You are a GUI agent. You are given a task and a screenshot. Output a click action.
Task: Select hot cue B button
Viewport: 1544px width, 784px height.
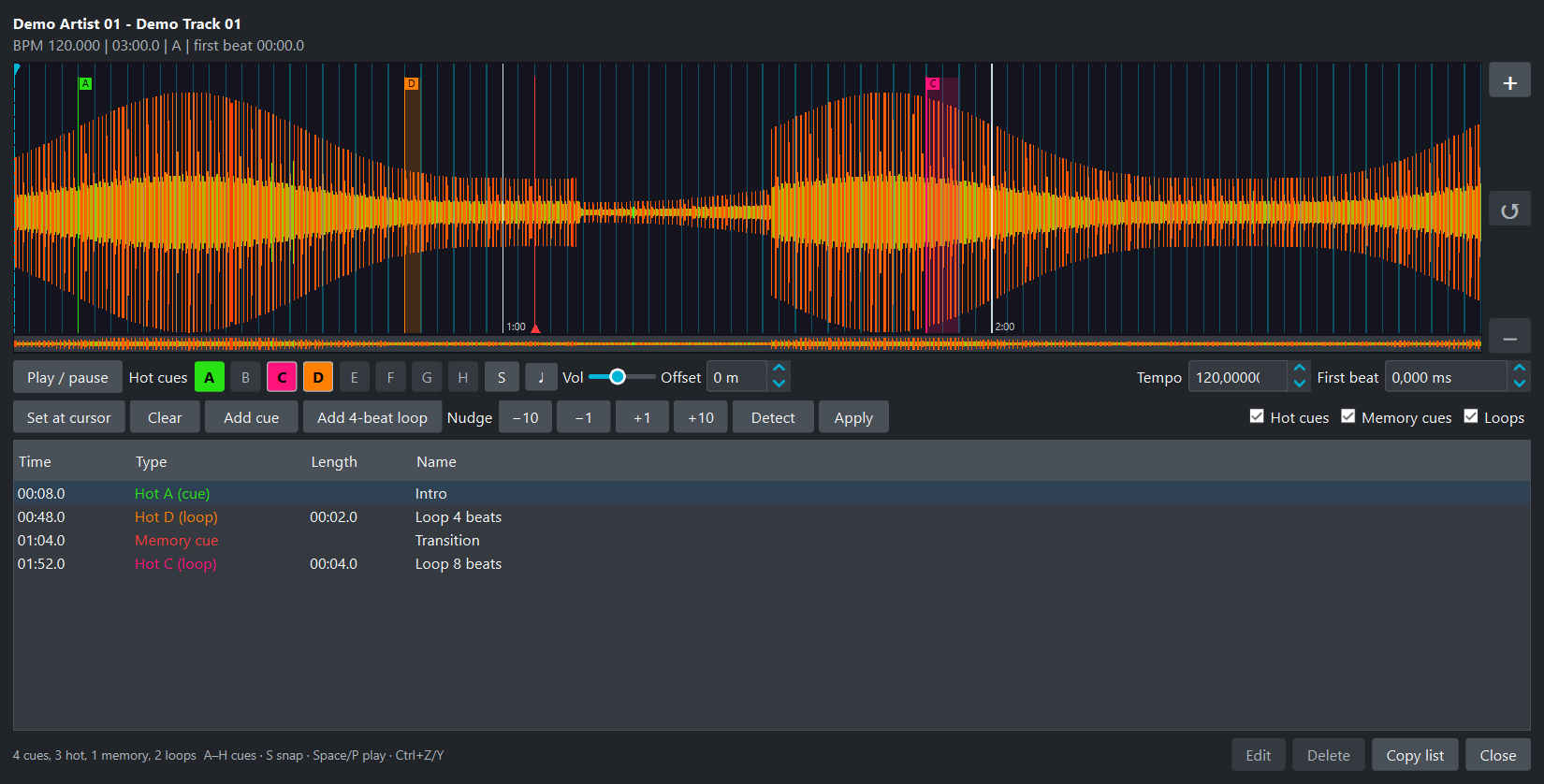tap(245, 377)
